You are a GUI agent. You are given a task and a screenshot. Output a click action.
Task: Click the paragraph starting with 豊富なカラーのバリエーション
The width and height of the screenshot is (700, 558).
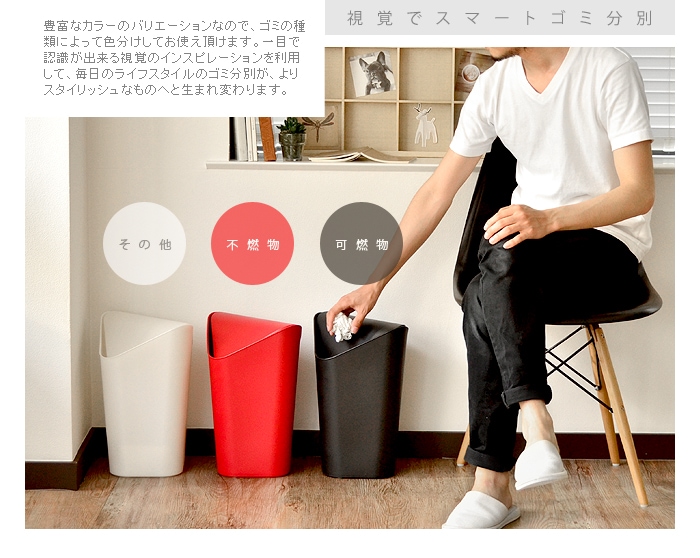tap(174, 58)
